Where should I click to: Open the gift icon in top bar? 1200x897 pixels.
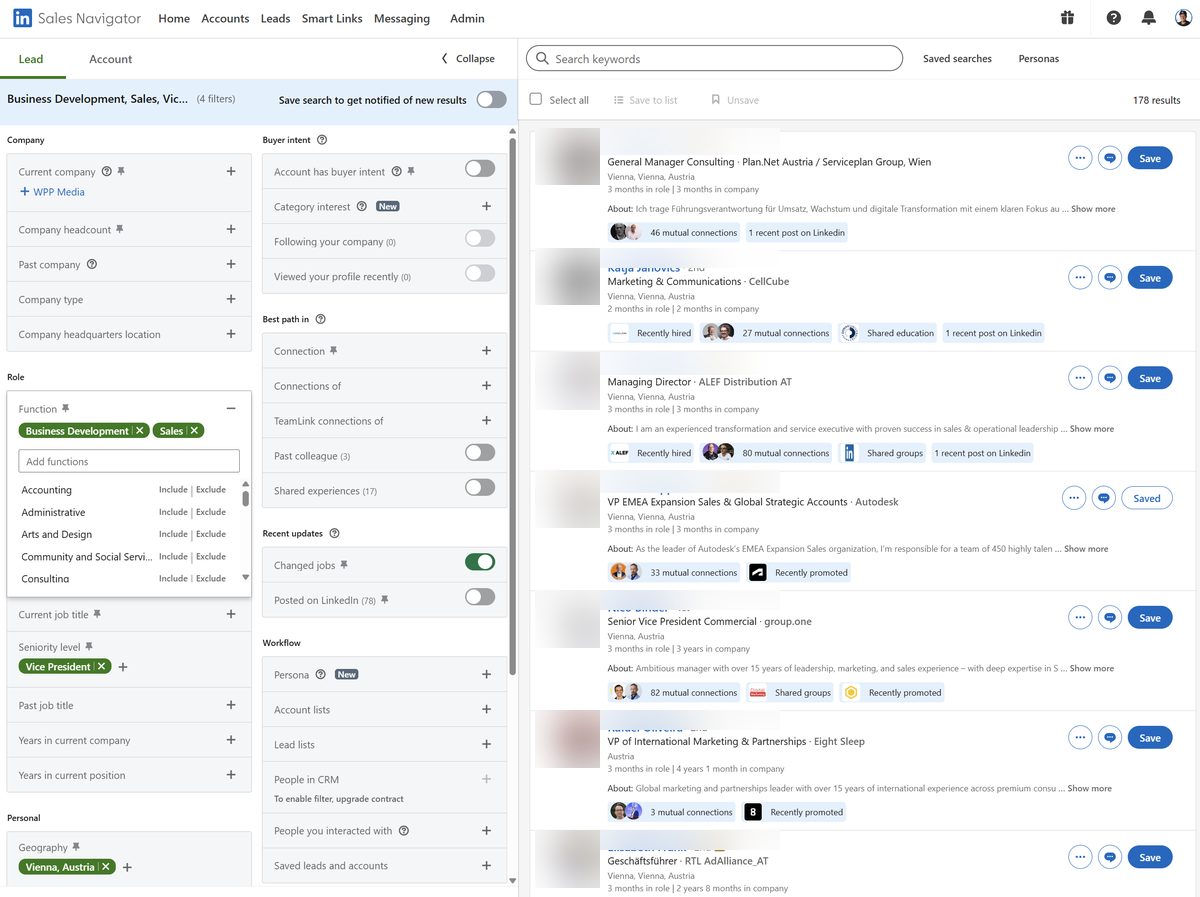[x=1068, y=18]
